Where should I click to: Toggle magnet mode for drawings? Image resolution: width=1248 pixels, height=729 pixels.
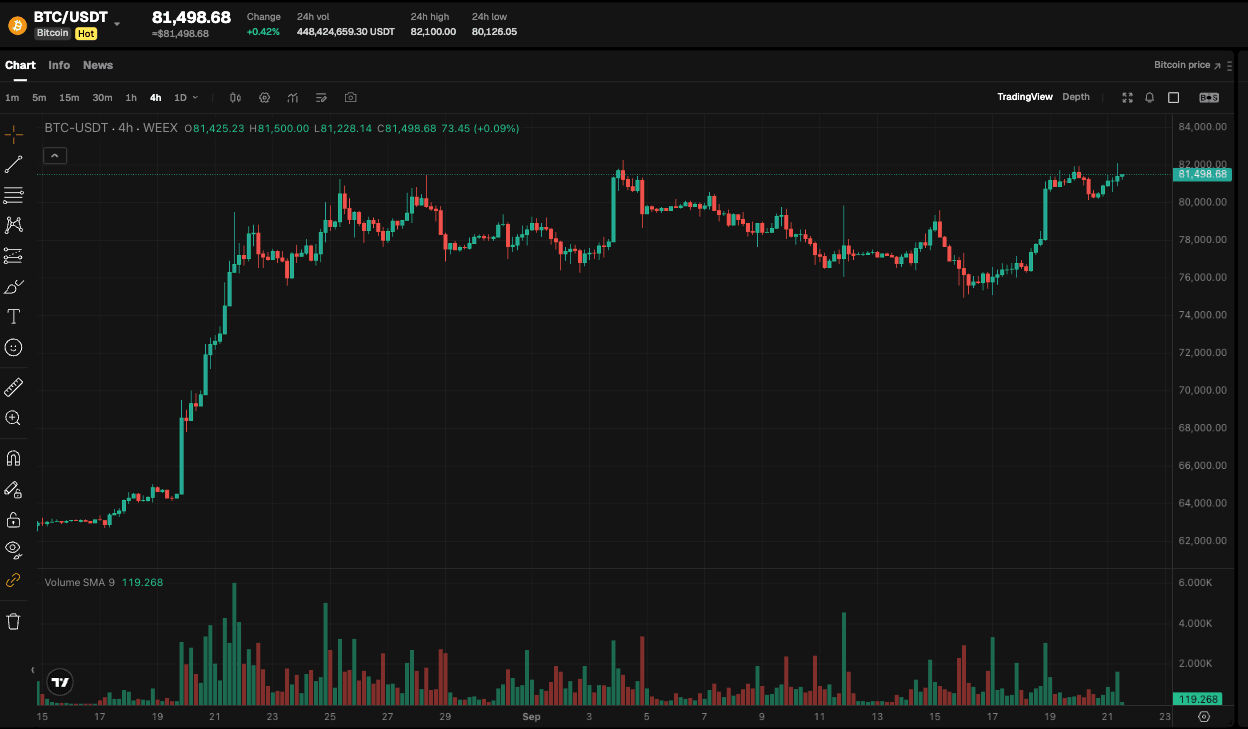tap(14, 459)
